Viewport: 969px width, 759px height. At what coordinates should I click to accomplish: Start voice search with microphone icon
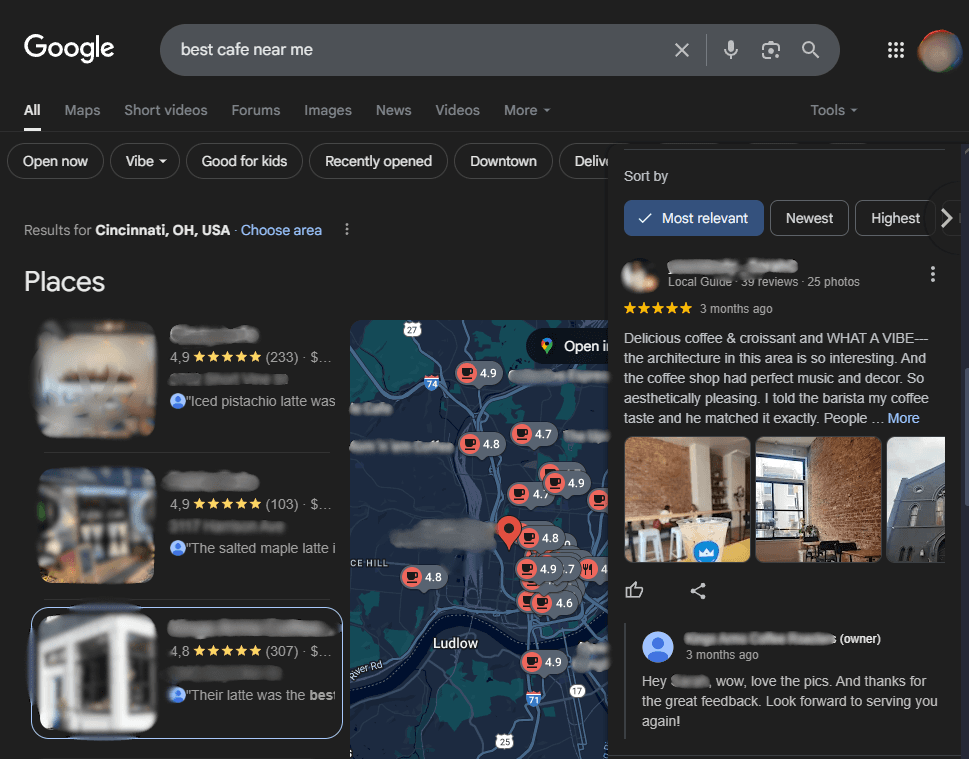coord(731,50)
